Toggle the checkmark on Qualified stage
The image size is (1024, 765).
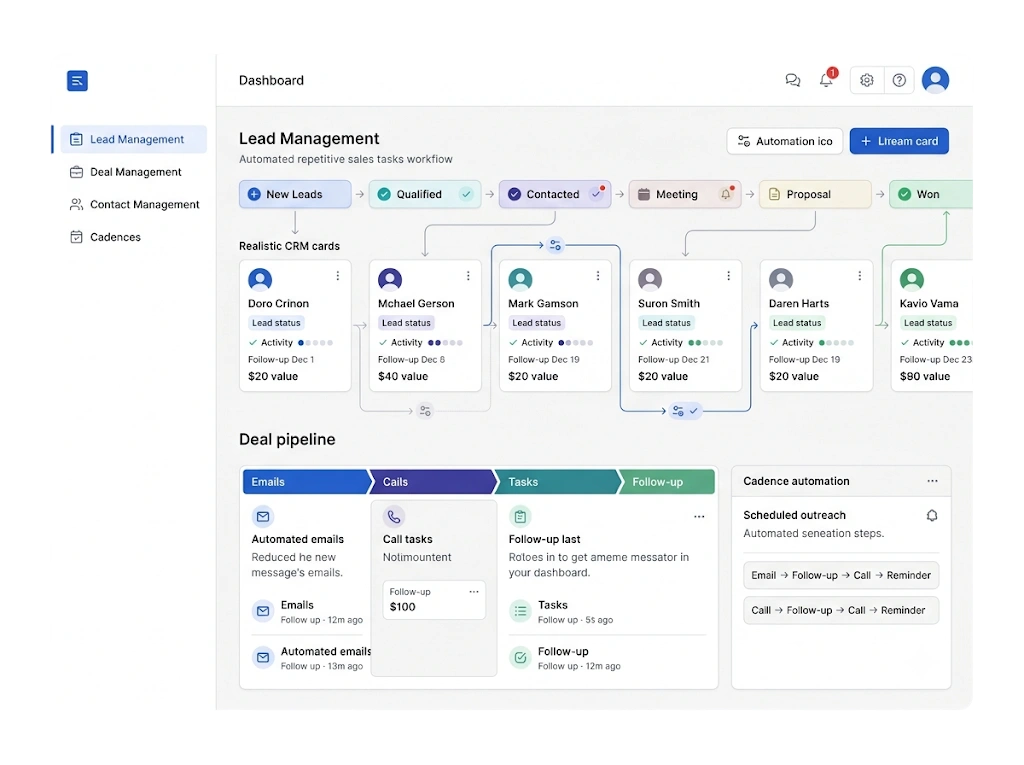pyautogui.click(x=466, y=194)
